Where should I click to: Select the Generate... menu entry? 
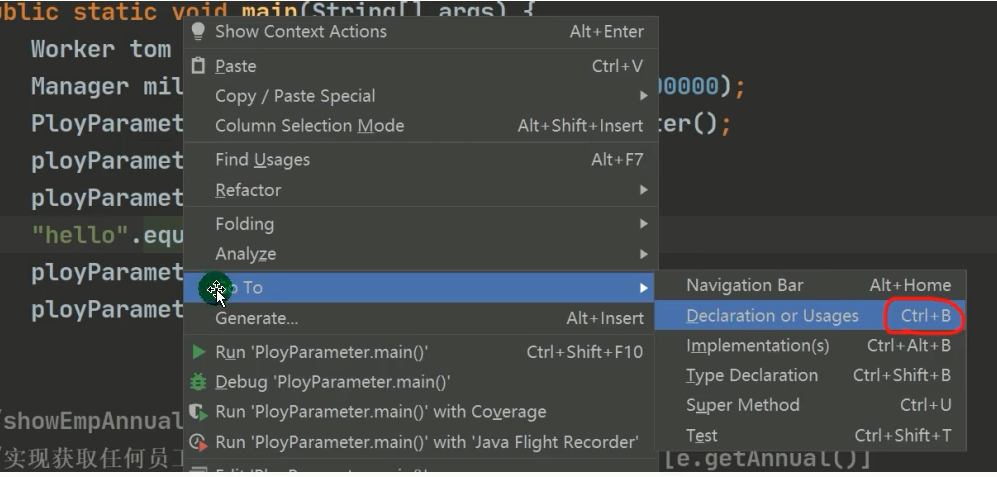(x=256, y=318)
